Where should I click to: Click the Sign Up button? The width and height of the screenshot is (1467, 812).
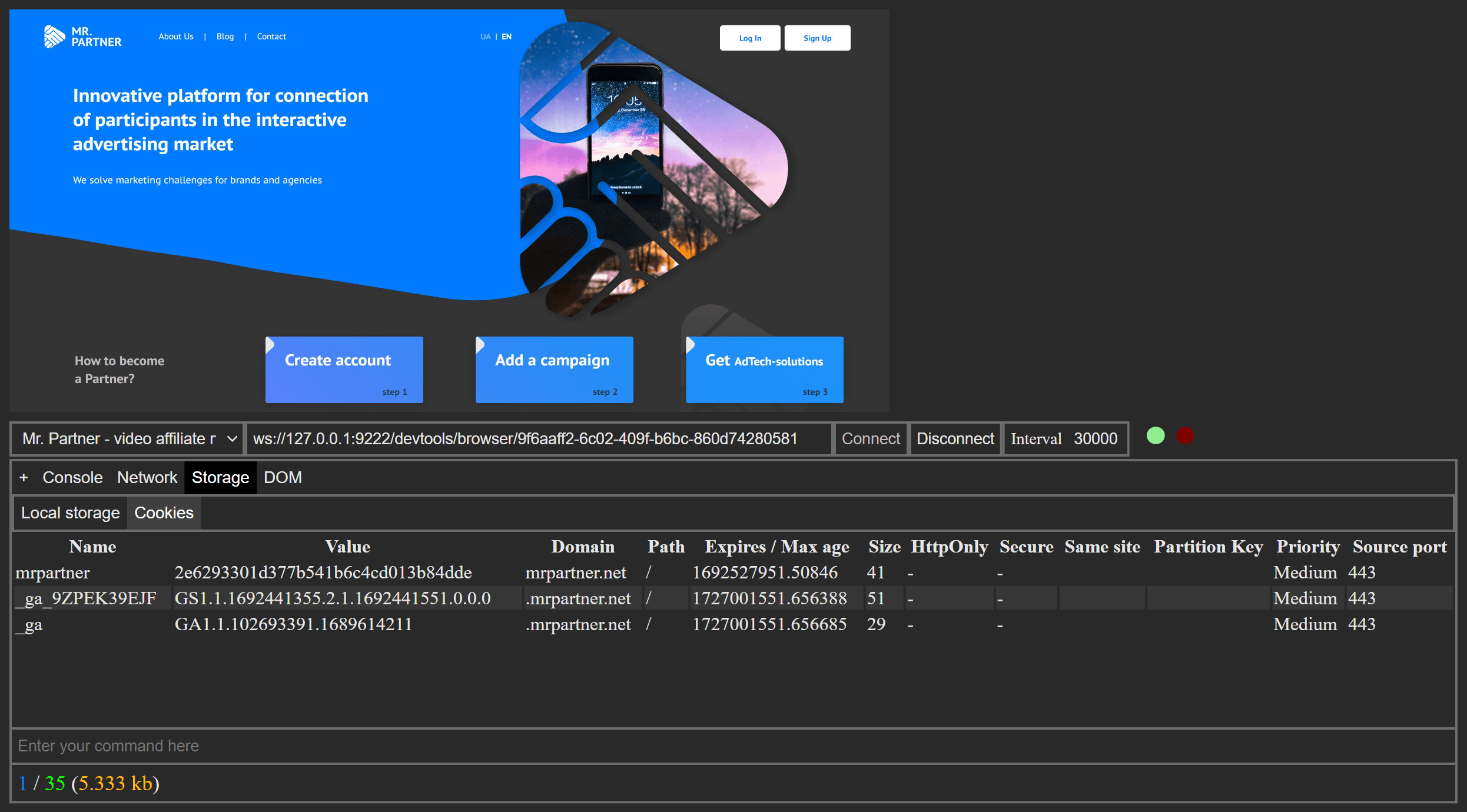817,38
